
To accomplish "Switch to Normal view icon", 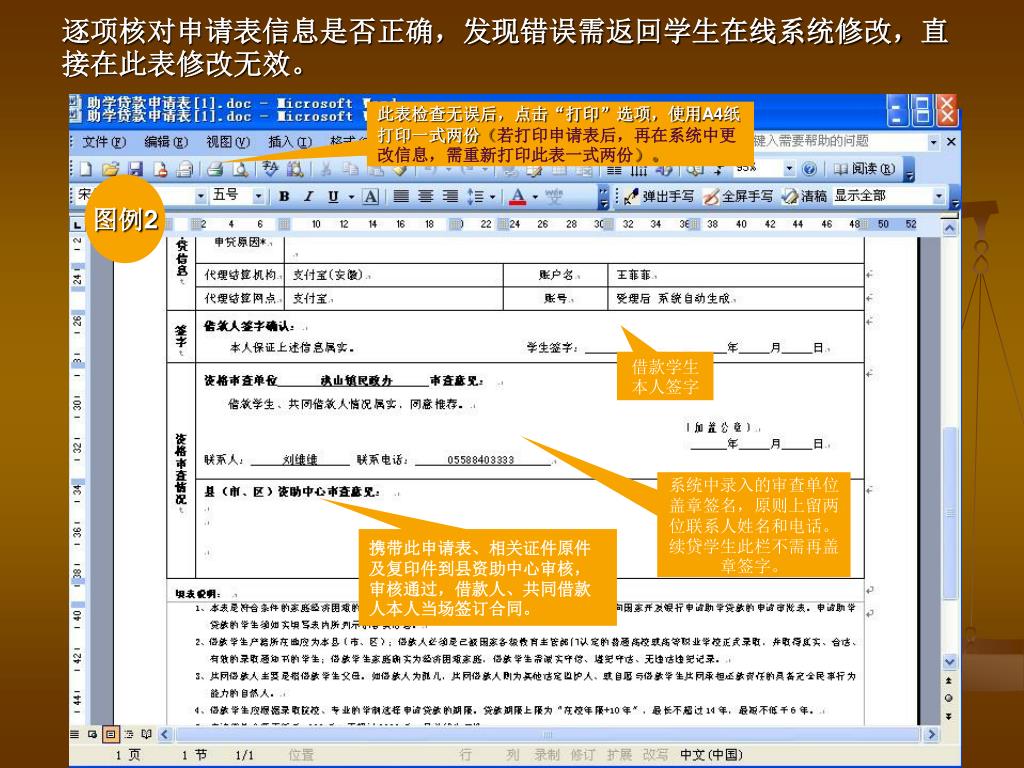I will click(x=75, y=735).
